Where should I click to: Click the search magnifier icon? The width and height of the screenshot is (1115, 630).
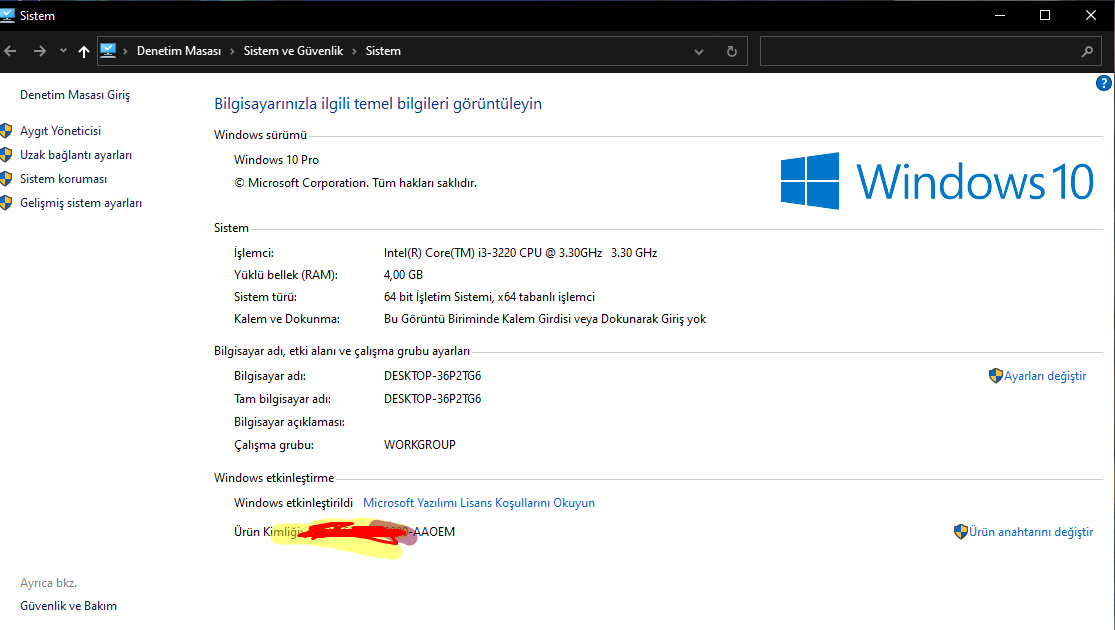pyautogui.click(x=1087, y=51)
